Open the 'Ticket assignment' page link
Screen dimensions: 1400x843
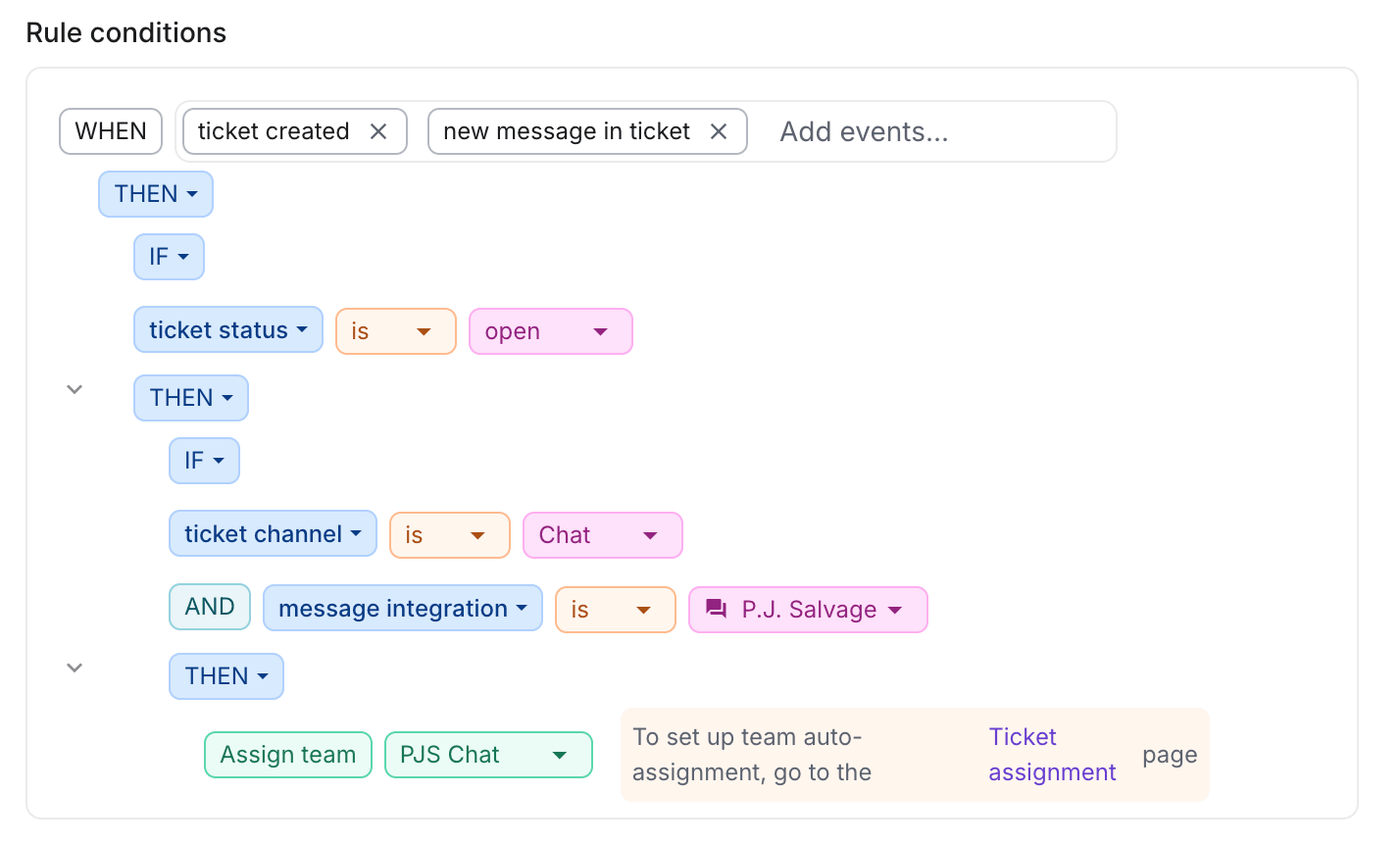[1052, 755]
